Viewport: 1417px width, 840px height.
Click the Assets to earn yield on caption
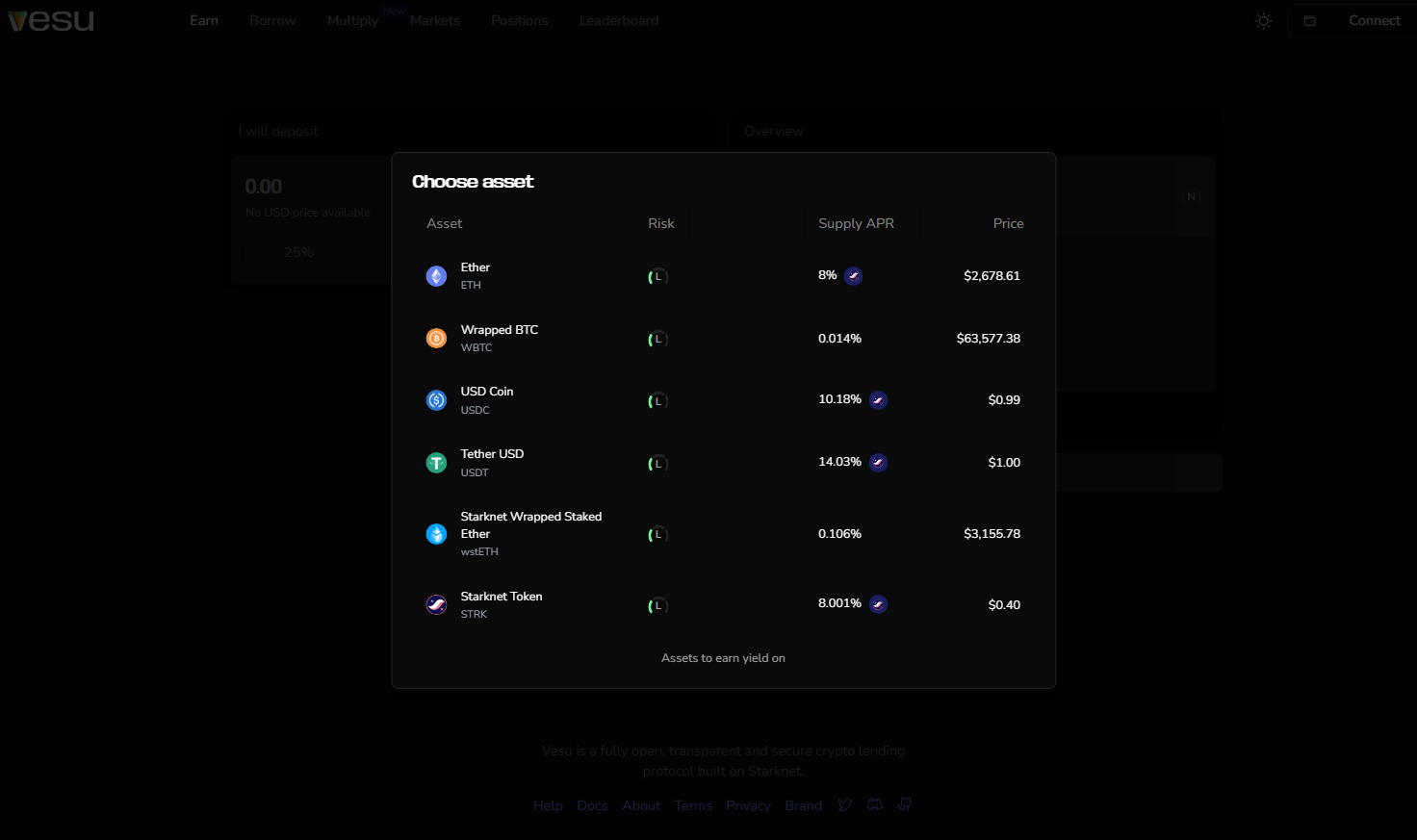click(723, 658)
